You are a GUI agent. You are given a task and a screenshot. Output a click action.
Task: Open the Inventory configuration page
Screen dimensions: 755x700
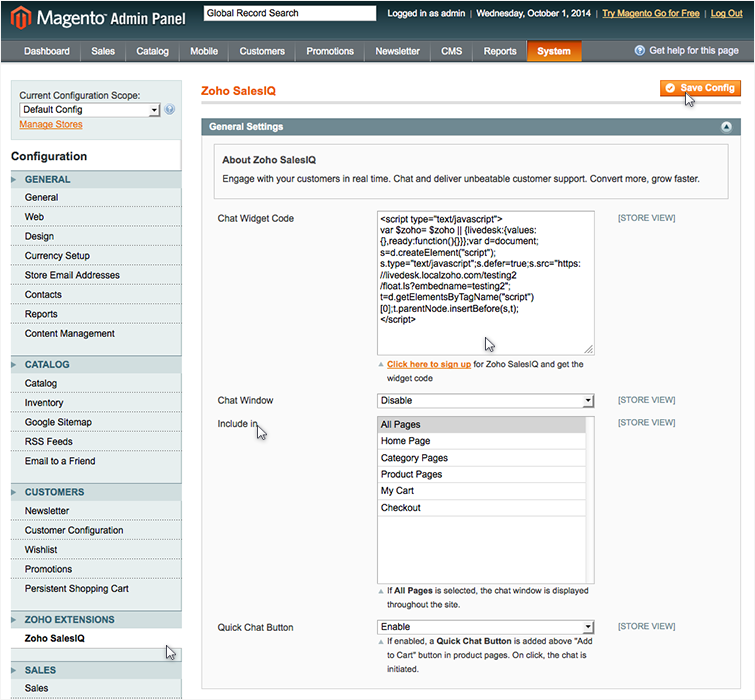pos(96,402)
